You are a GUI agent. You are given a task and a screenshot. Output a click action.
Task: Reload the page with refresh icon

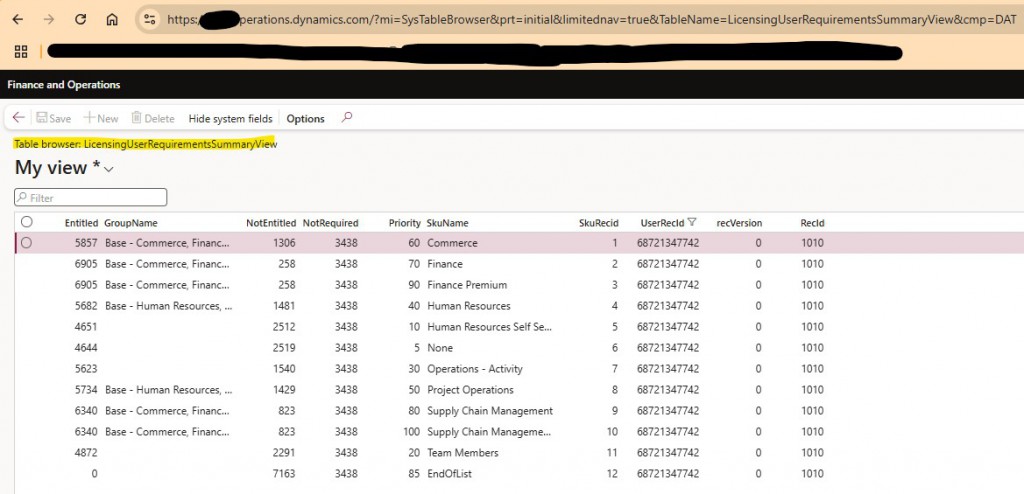[80, 20]
